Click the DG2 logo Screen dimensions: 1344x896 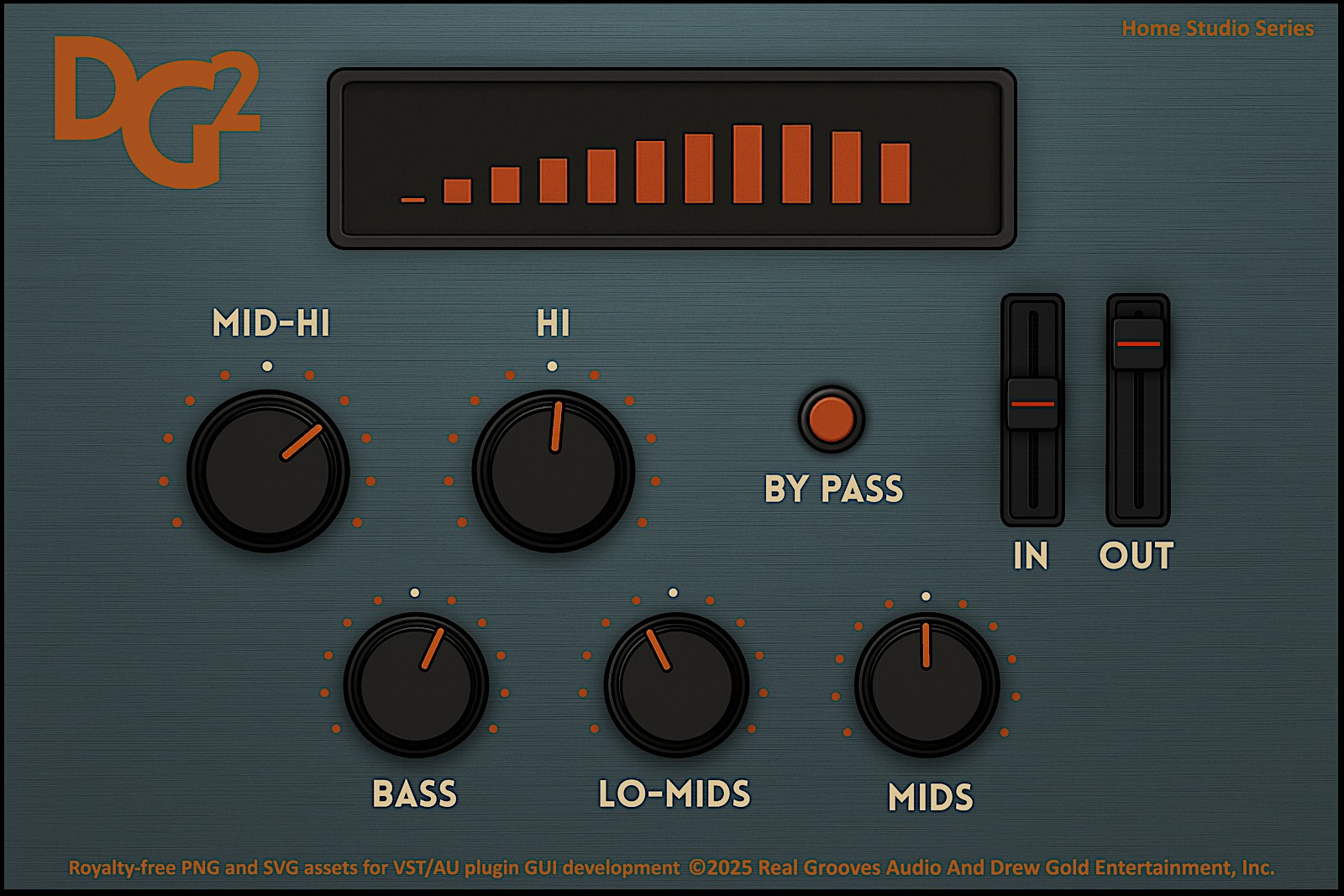pos(157,112)
